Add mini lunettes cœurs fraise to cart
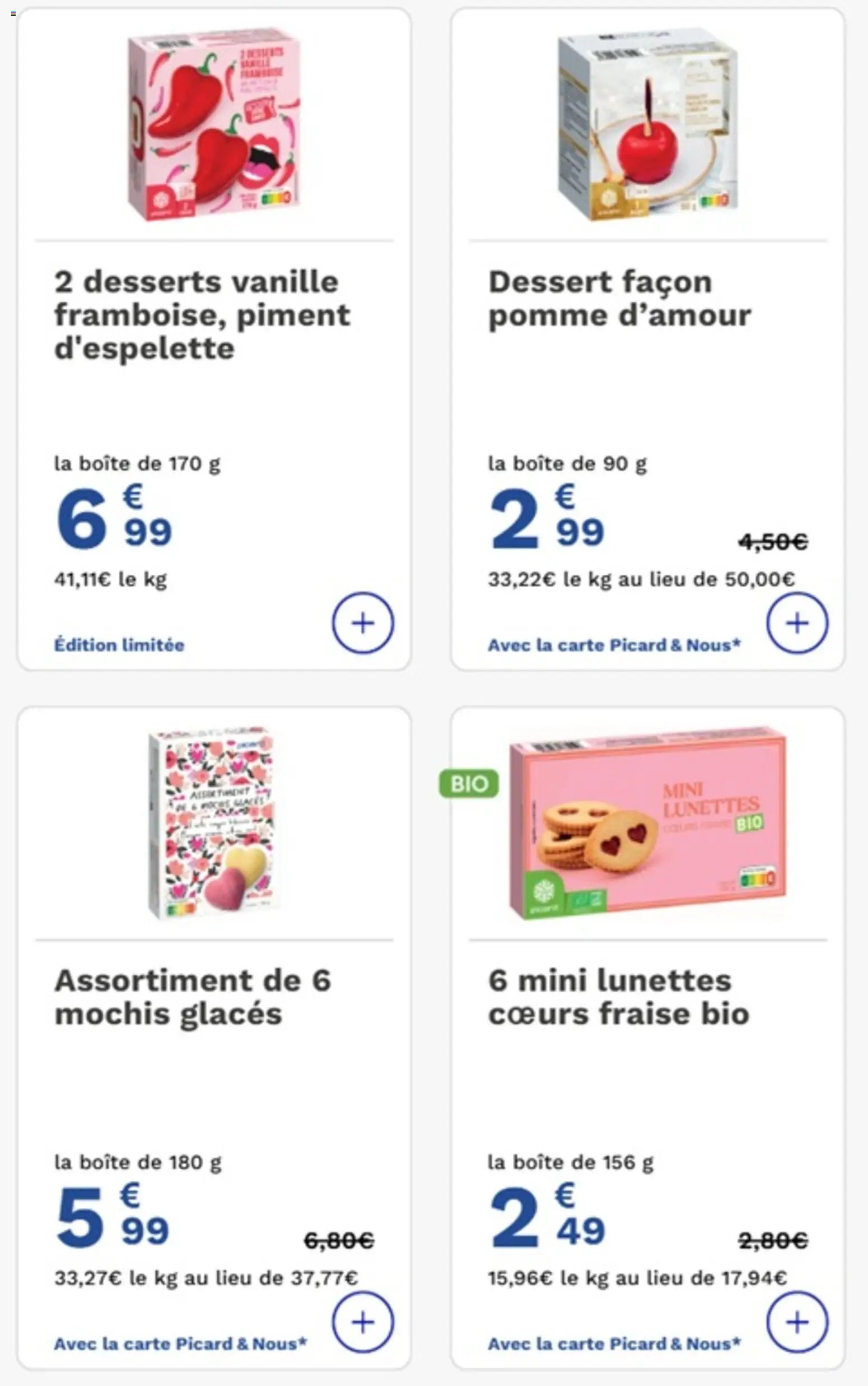 (x=797, y=1322)
